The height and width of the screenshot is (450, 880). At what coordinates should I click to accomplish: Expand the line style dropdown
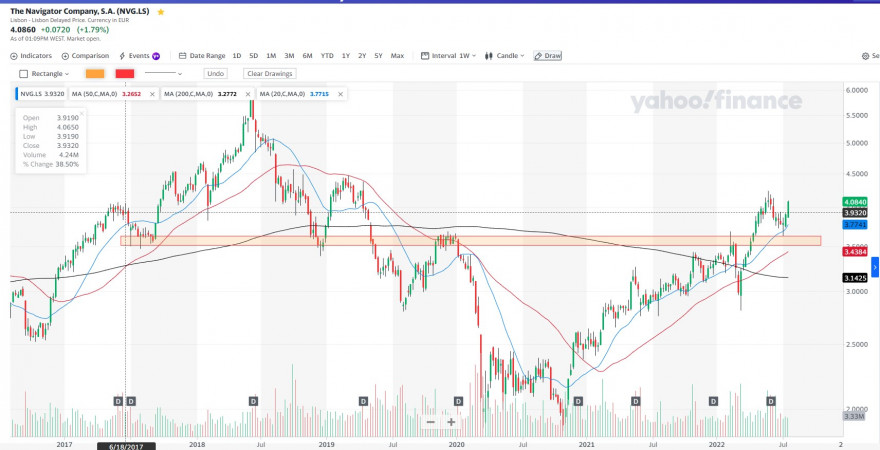tap(163, 74)
